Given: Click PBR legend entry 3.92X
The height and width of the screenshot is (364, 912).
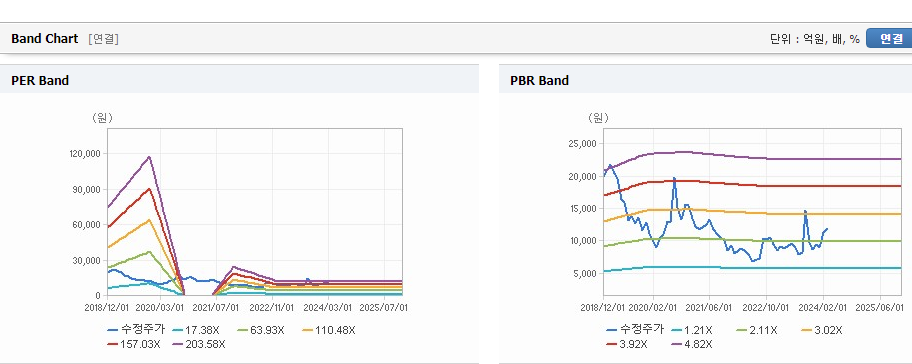Looking at the screenshot, I should click(627, 344).
